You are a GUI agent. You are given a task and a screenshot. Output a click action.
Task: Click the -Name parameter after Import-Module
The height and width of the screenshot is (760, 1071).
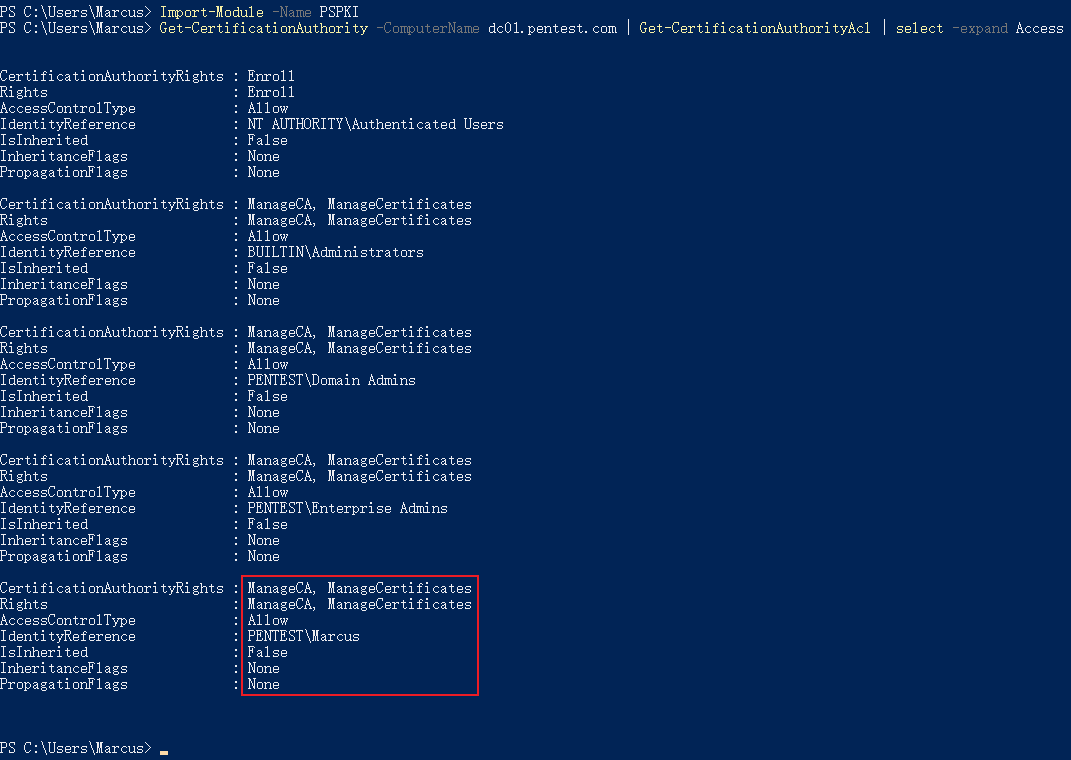point(292,12)
